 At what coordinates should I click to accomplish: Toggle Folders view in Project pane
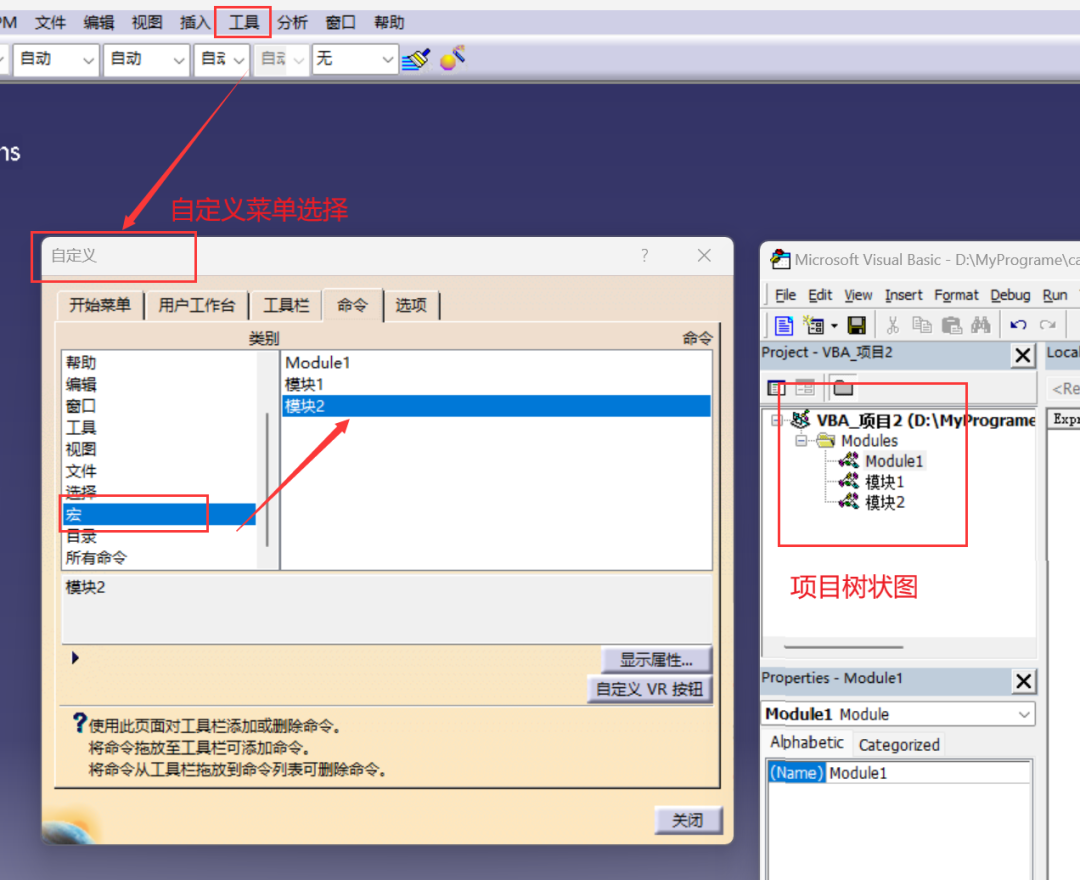click(843, 388)
